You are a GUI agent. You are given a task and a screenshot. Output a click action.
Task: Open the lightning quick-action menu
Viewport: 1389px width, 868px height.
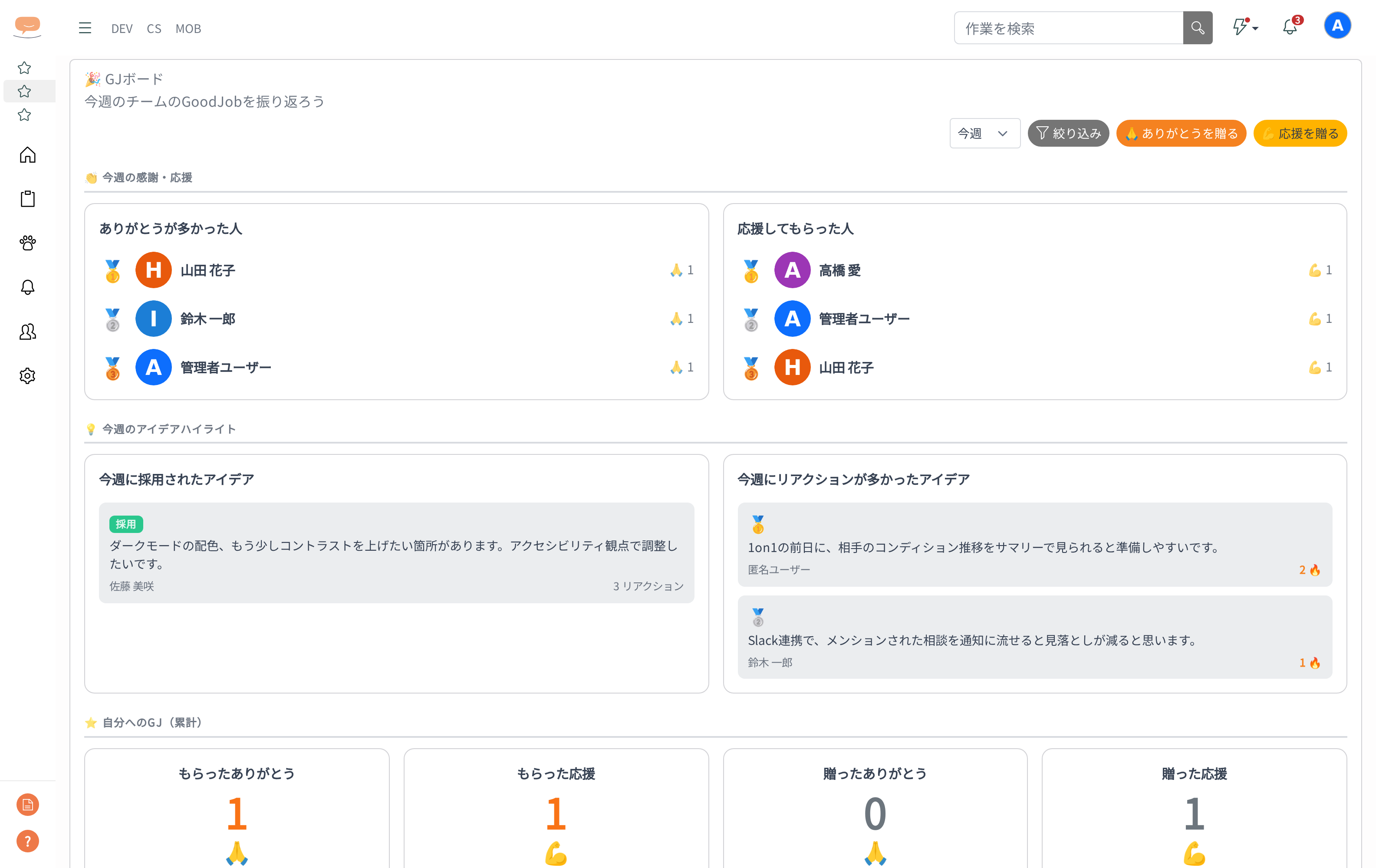coord(1245,27)
